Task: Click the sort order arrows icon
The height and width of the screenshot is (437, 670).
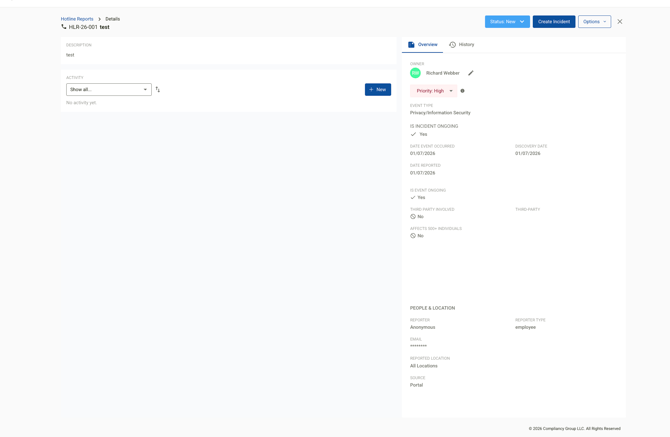Action: pyautogui.click(x=157, y=89)
